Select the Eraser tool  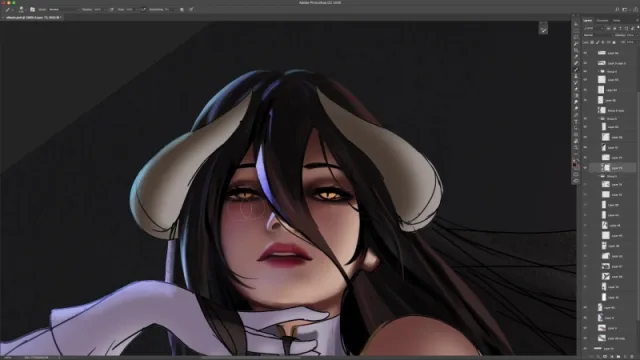pos(576,89)
